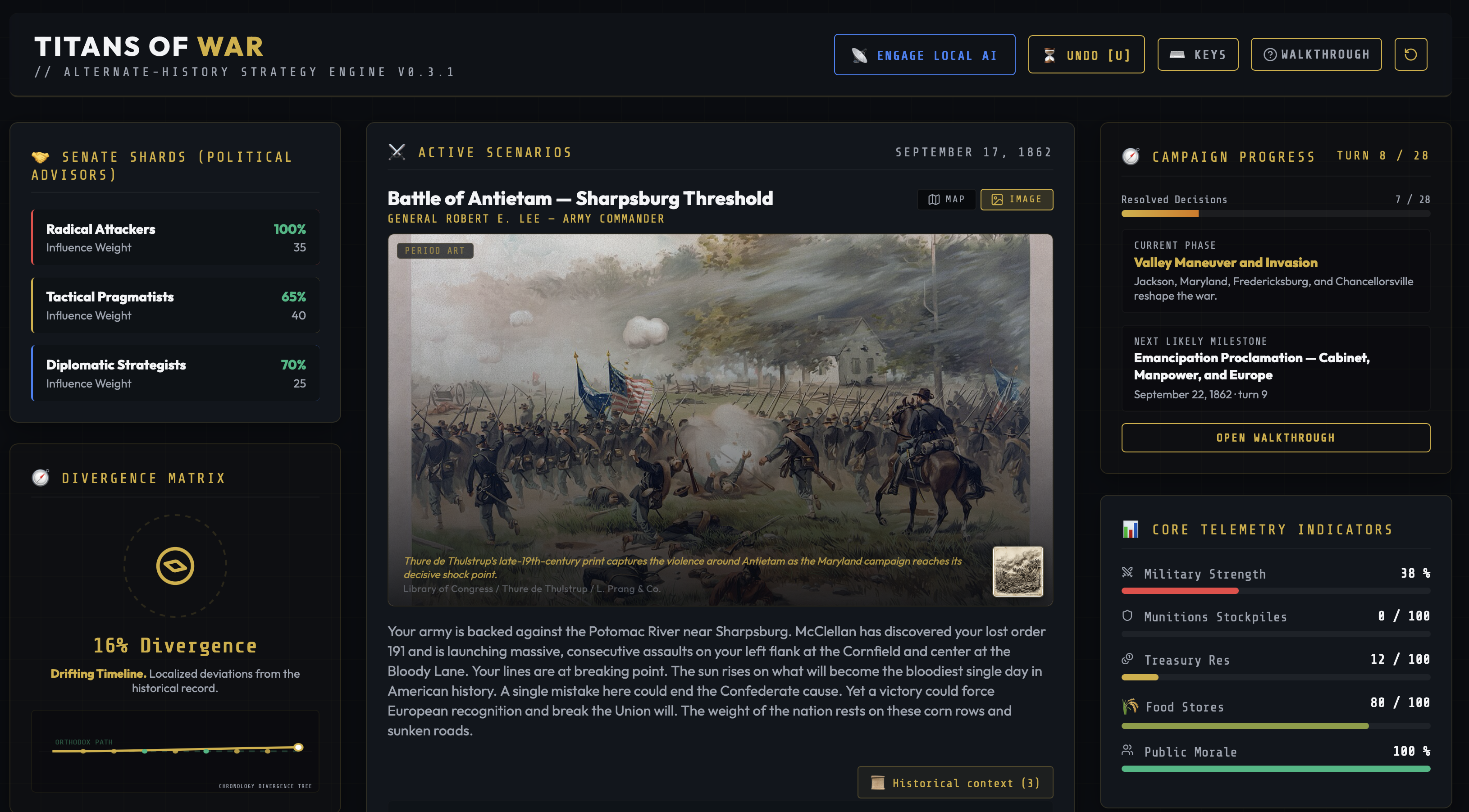Click the 7 / 28 resolved count

click(1413, 200)
